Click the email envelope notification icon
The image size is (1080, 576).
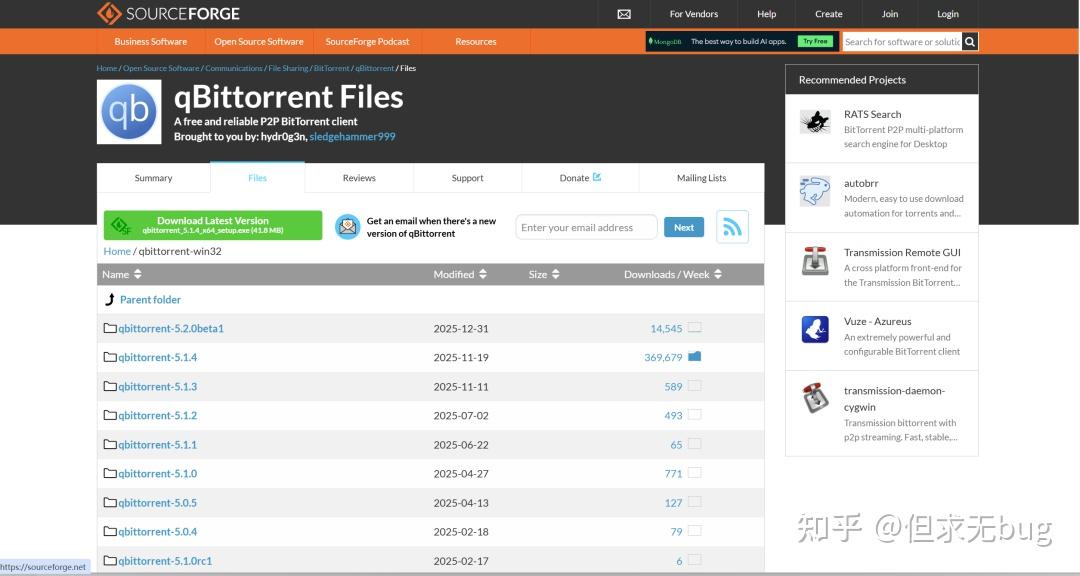click(348, 227)
